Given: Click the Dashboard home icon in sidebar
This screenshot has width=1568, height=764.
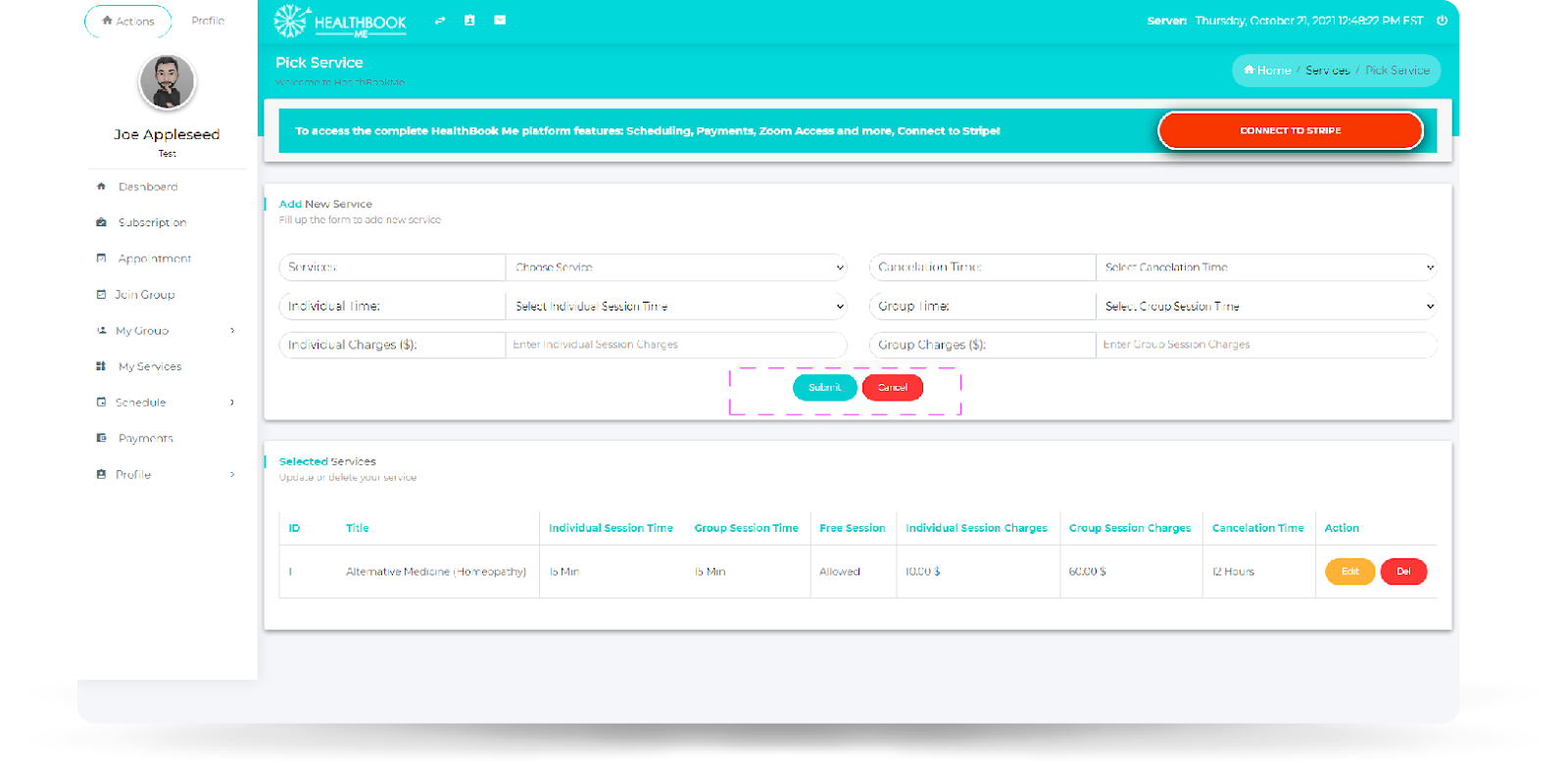Looking at the screenshot, I should pyautogui.click(x=101, y=186).
